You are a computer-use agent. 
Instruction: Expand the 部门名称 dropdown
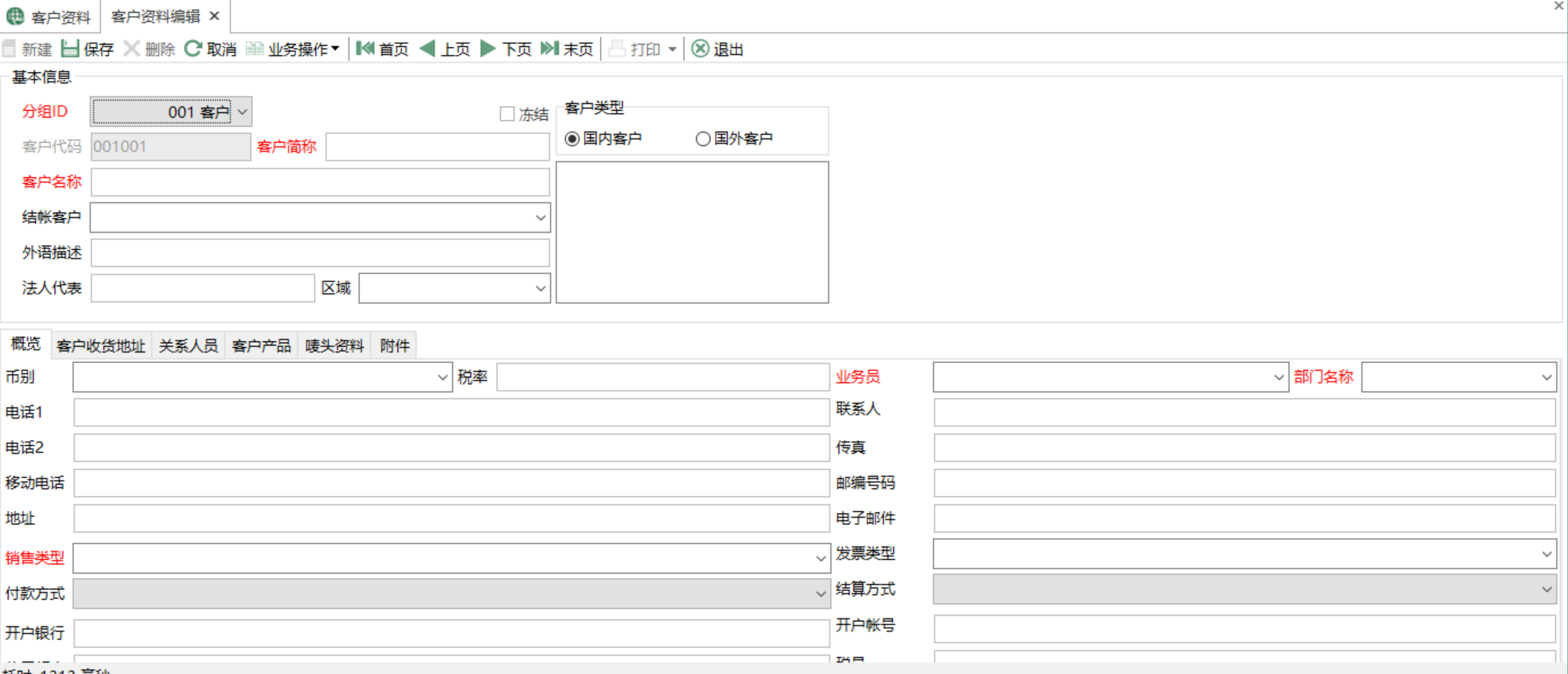coord(1547,378)
